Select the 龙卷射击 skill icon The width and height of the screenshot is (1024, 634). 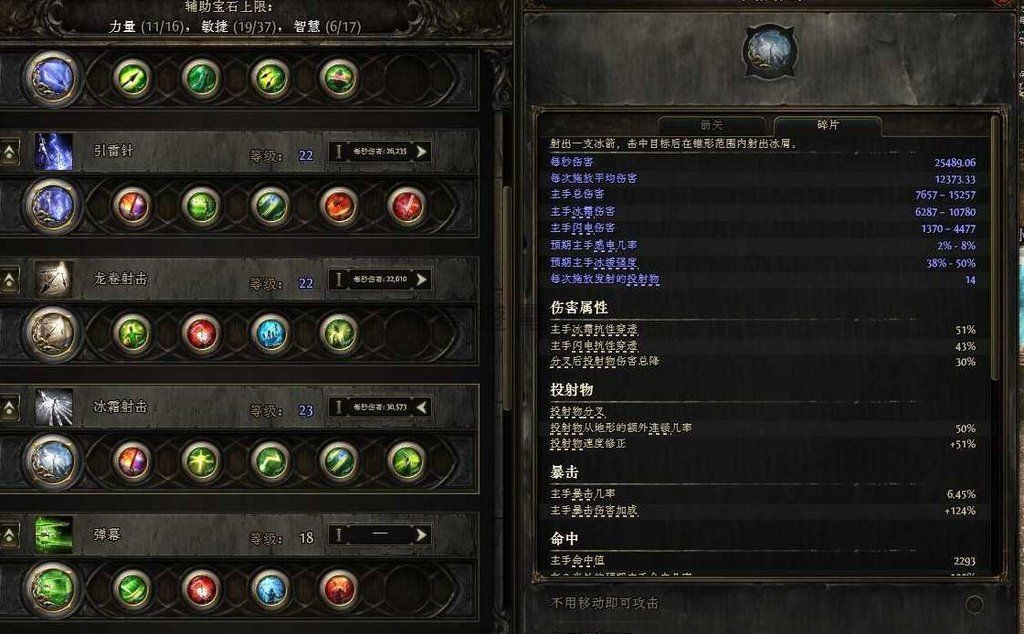[54, 279]
